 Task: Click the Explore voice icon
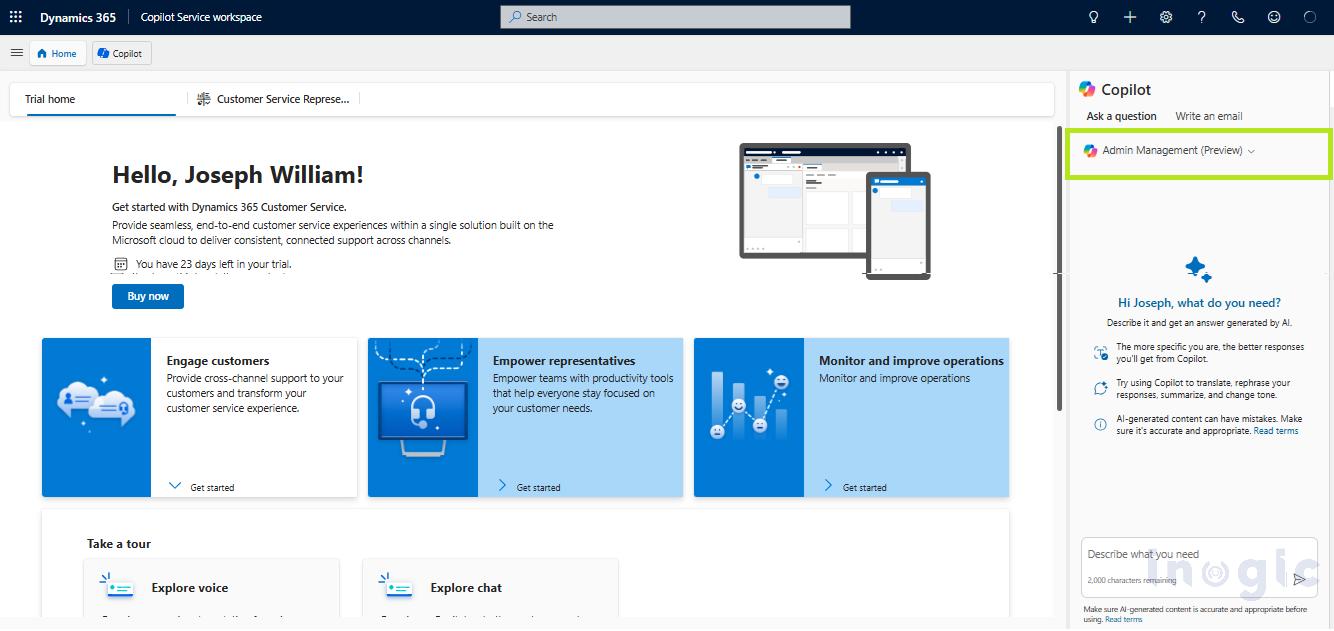pos(116,585)
